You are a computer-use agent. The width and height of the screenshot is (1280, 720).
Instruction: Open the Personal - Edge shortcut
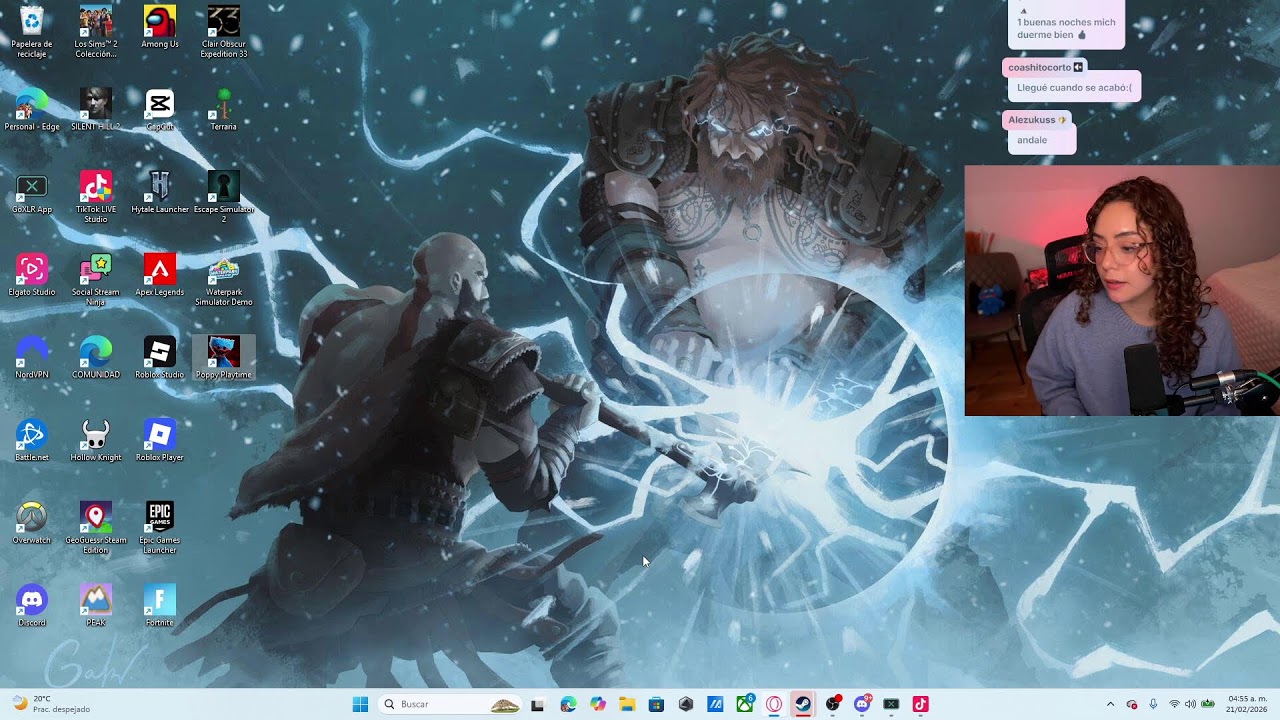pos(32,110)
